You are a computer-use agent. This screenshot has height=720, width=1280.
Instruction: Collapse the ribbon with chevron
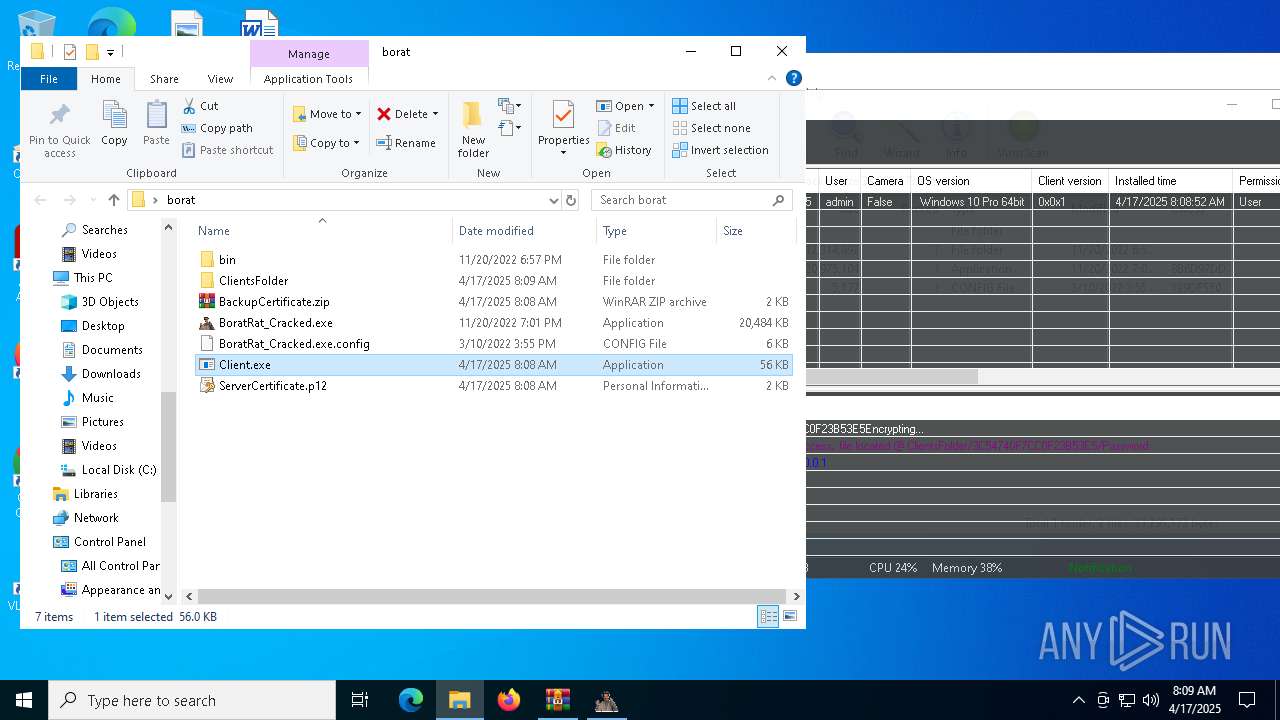pos(772,78)
